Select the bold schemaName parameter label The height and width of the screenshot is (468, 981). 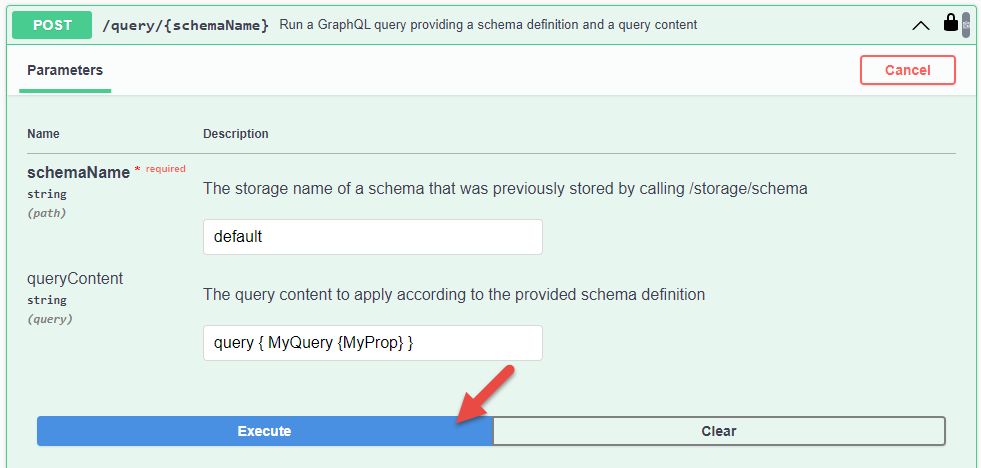(78, 172)
